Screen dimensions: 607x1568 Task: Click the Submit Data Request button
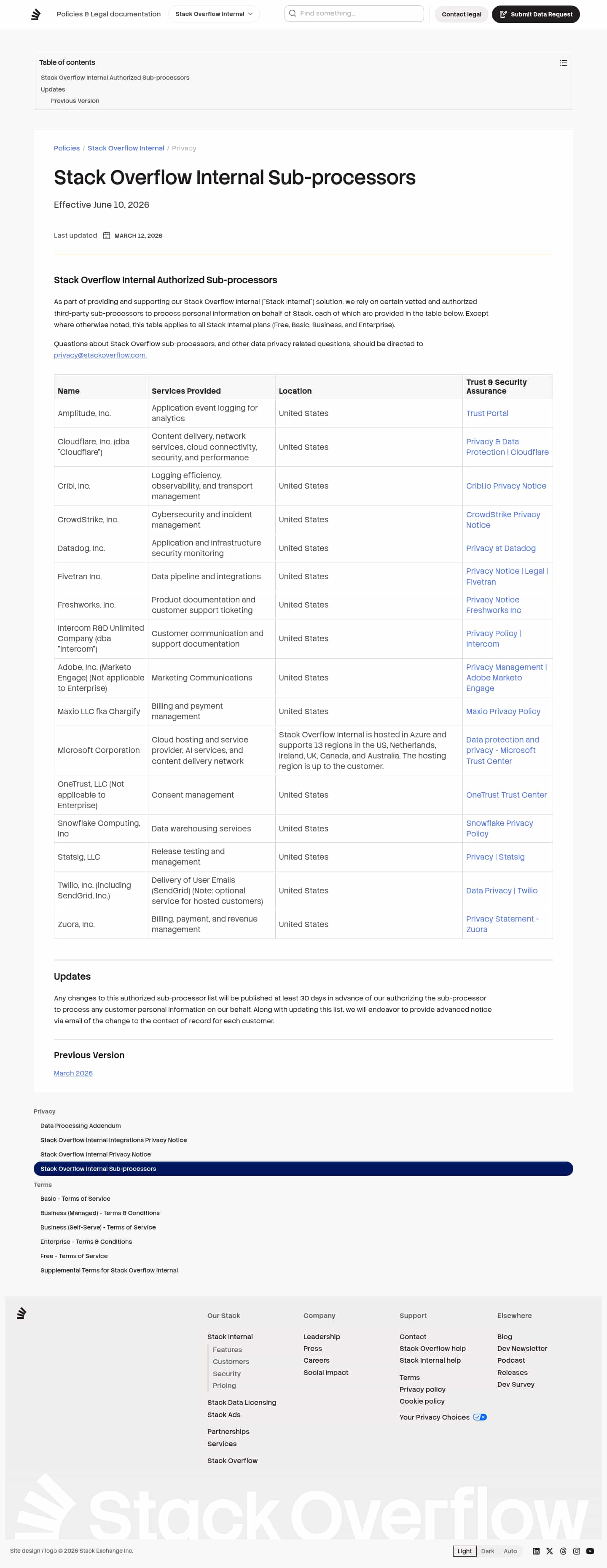coord(536,14)
